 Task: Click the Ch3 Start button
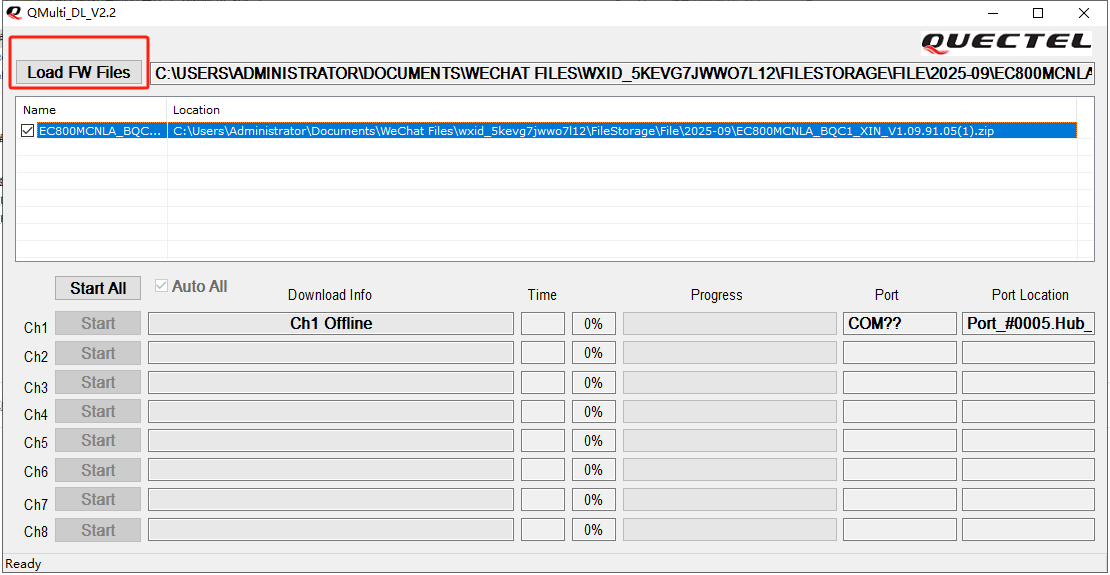pyautogui.click(x=98, y=382)
